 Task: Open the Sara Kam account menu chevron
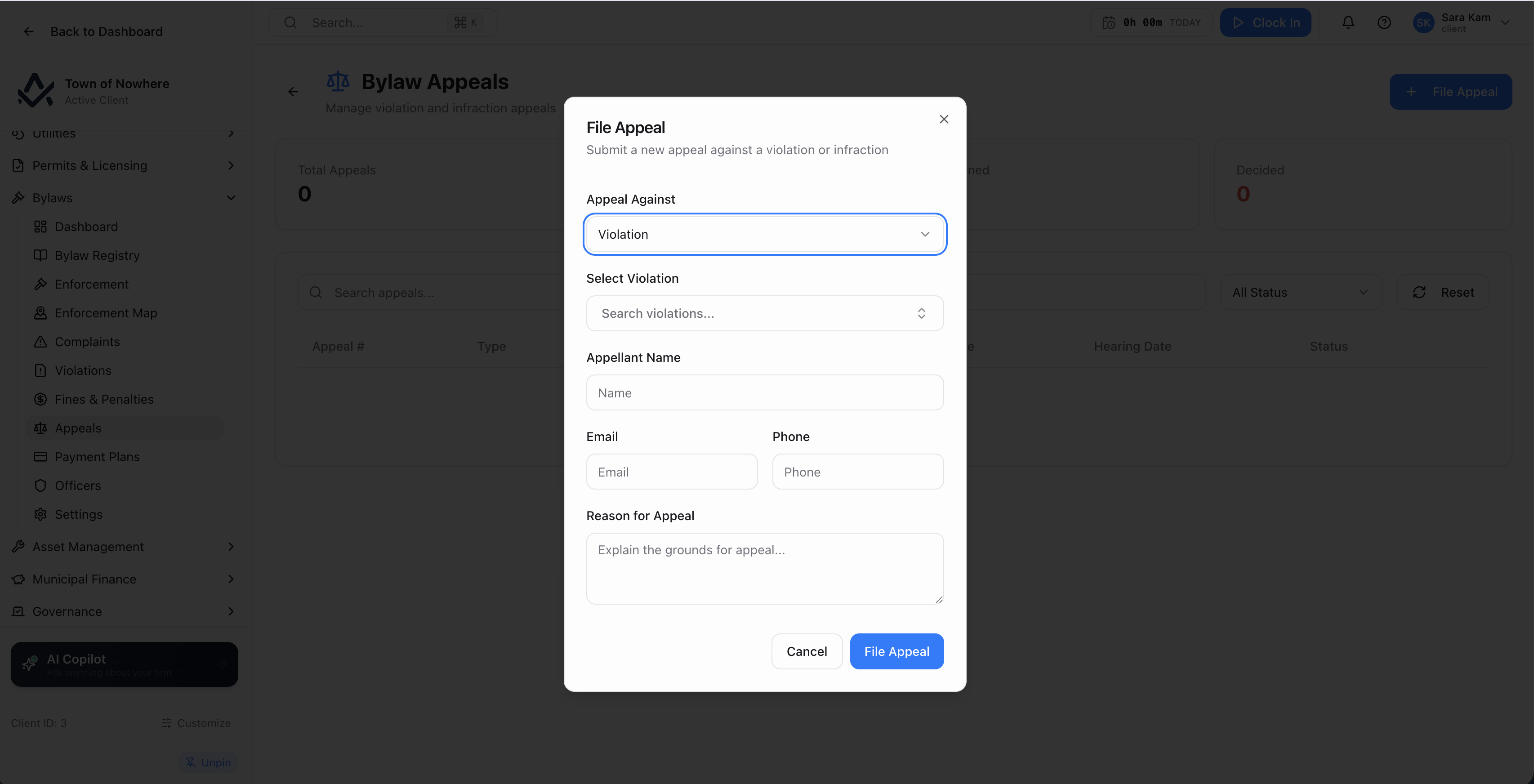(1505, 22)
